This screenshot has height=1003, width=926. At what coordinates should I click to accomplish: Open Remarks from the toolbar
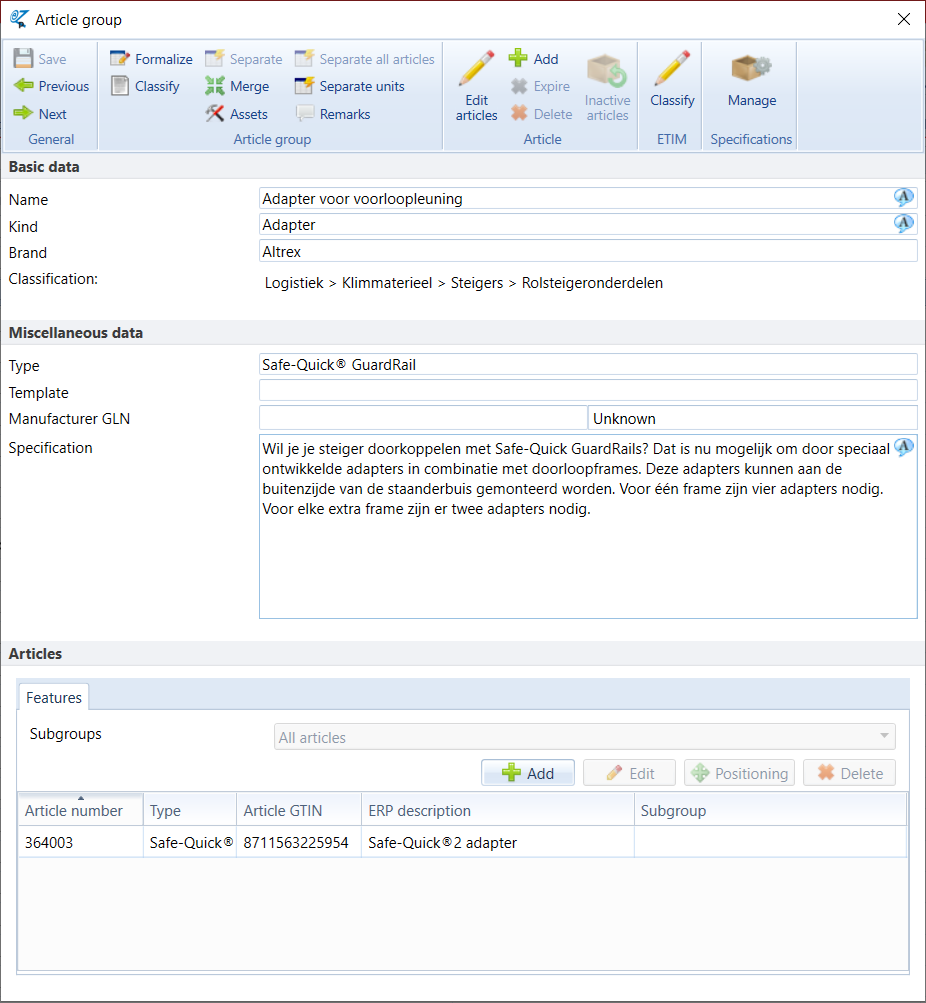coord(333,114)
